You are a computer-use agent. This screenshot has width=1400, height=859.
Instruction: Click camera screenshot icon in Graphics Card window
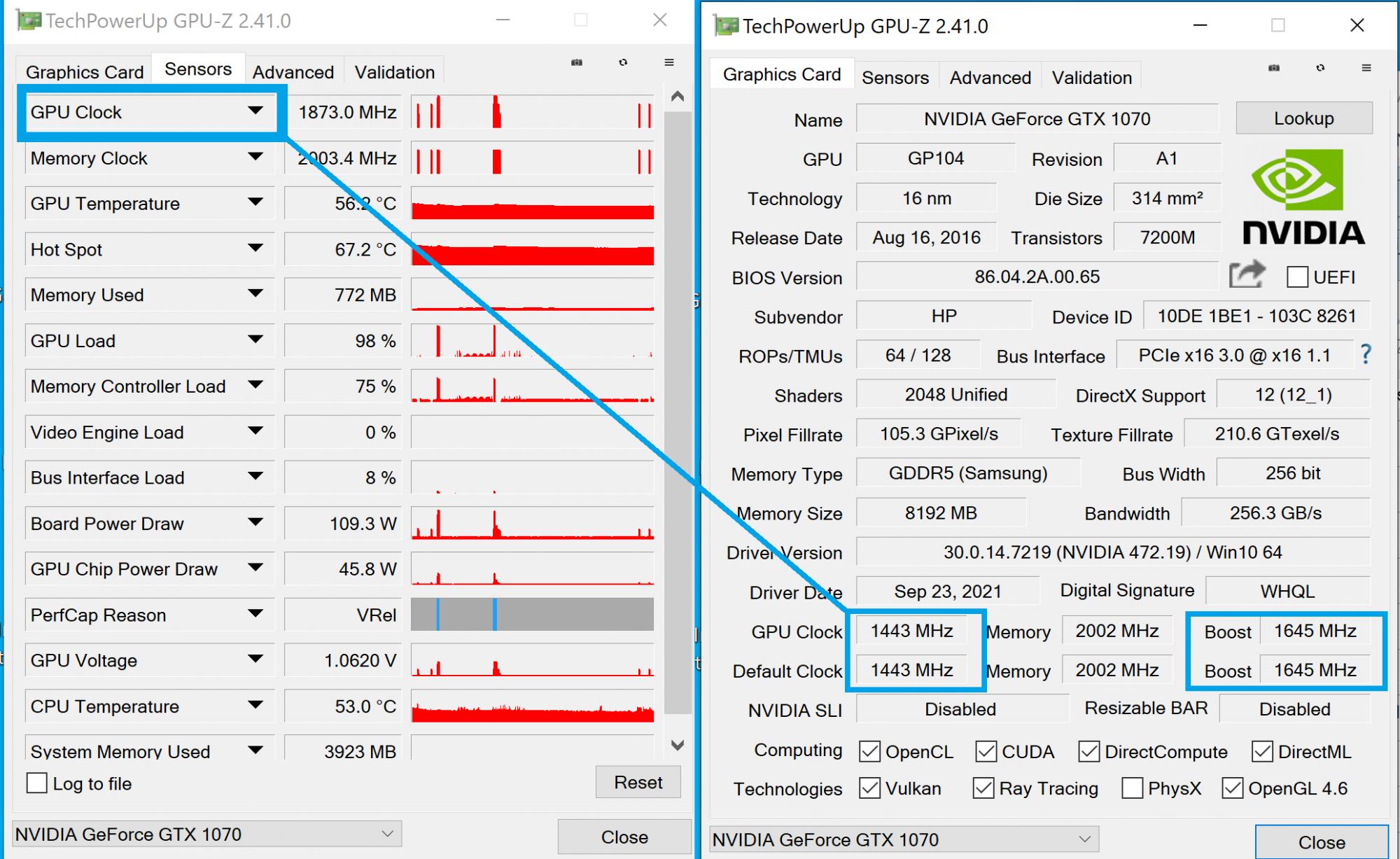pyautogui.click(x=1274, y=68)
